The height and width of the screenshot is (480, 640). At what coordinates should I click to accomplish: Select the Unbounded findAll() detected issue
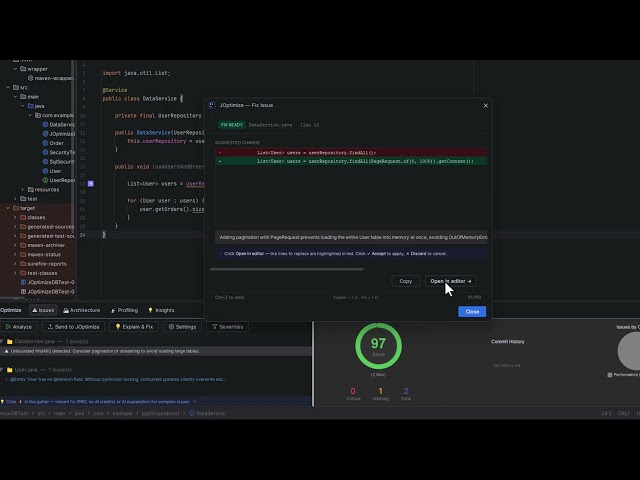click(x=155, y=351)
